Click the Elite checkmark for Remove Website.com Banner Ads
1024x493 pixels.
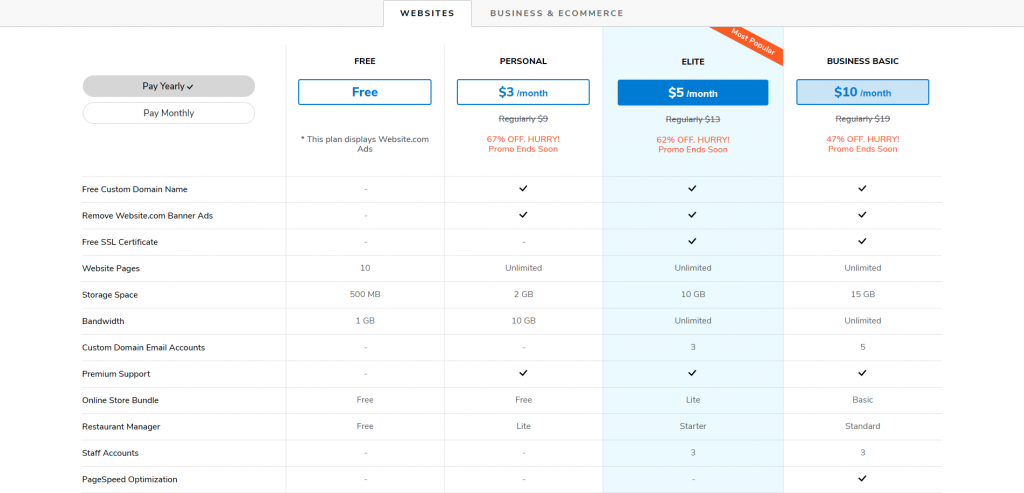coord(692,215)
